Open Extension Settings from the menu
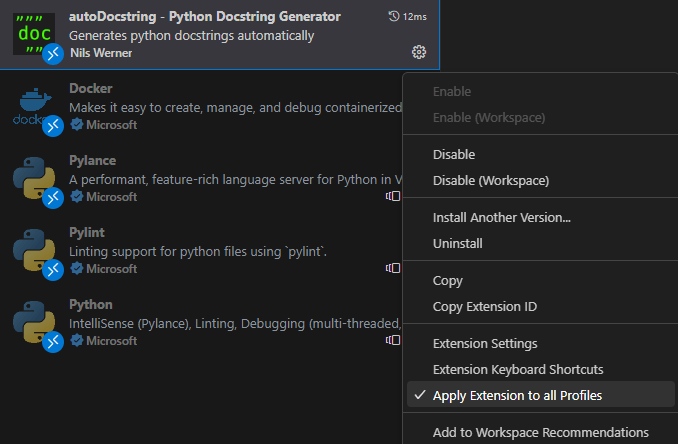This screenshot has height=444, width=678. point(540,344)
